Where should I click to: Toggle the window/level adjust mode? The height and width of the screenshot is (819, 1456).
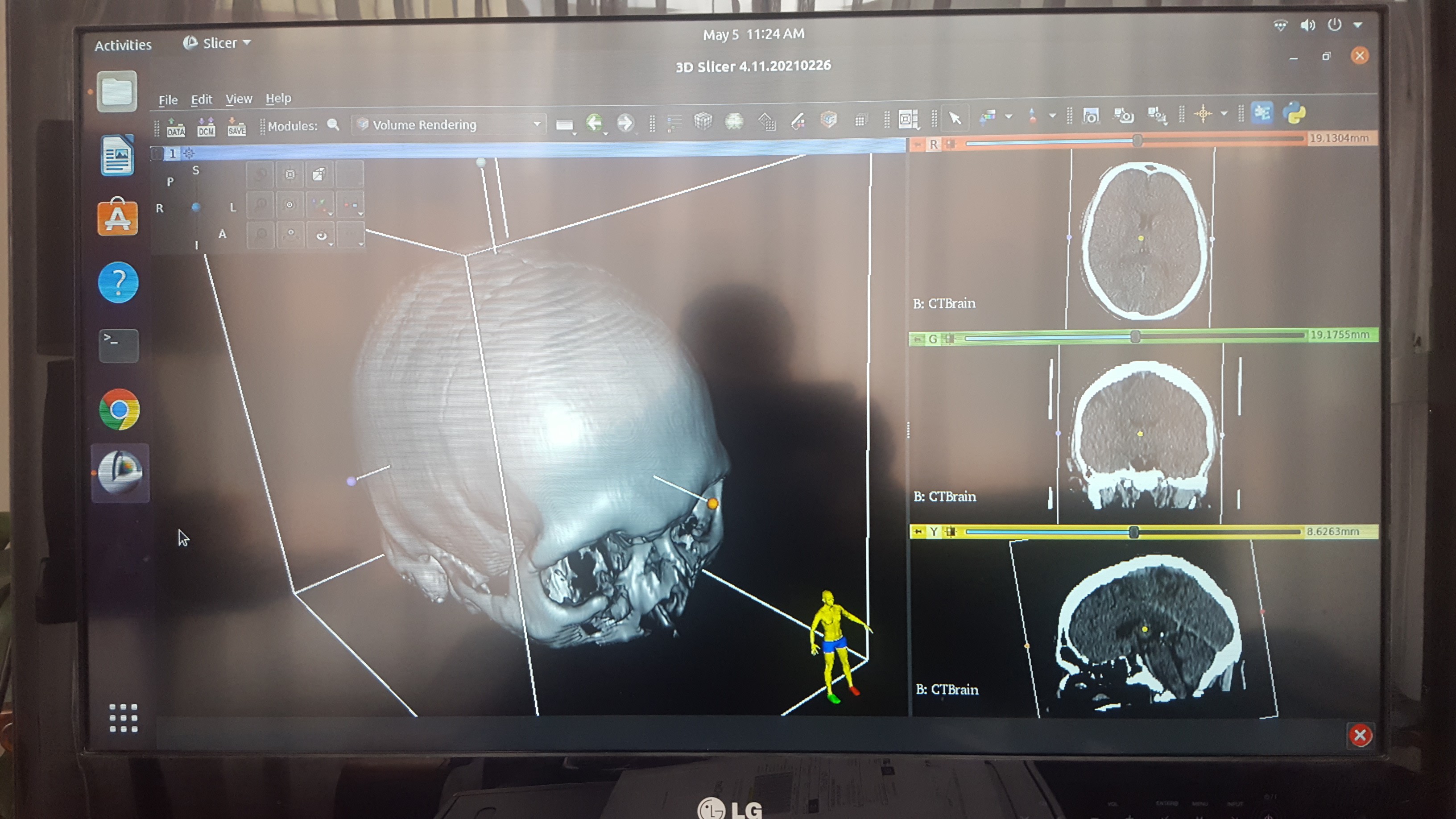pos(988,117)
